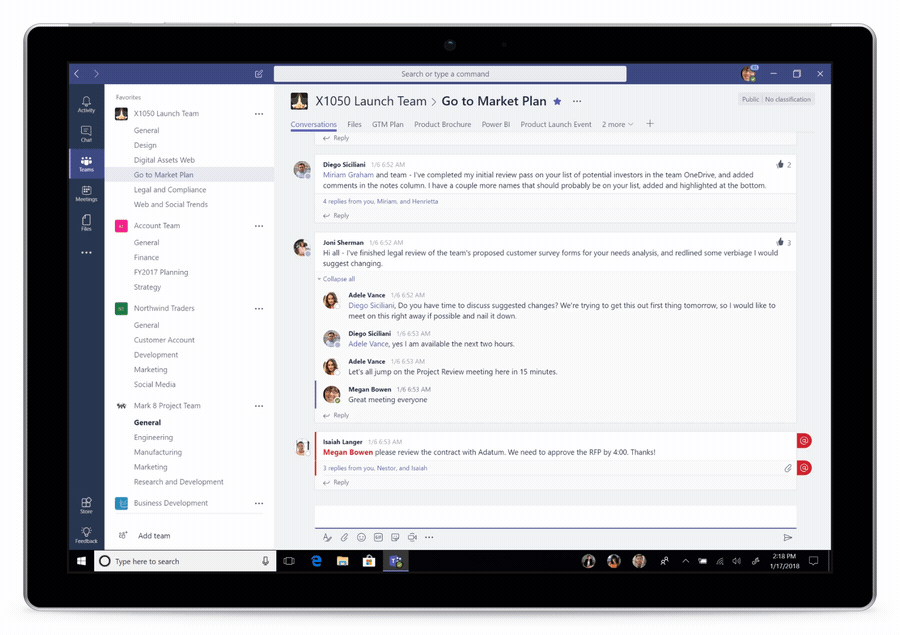900x635 pixels.
Task: Click the red Megan Bowen mention
Action: pos(348,452)
